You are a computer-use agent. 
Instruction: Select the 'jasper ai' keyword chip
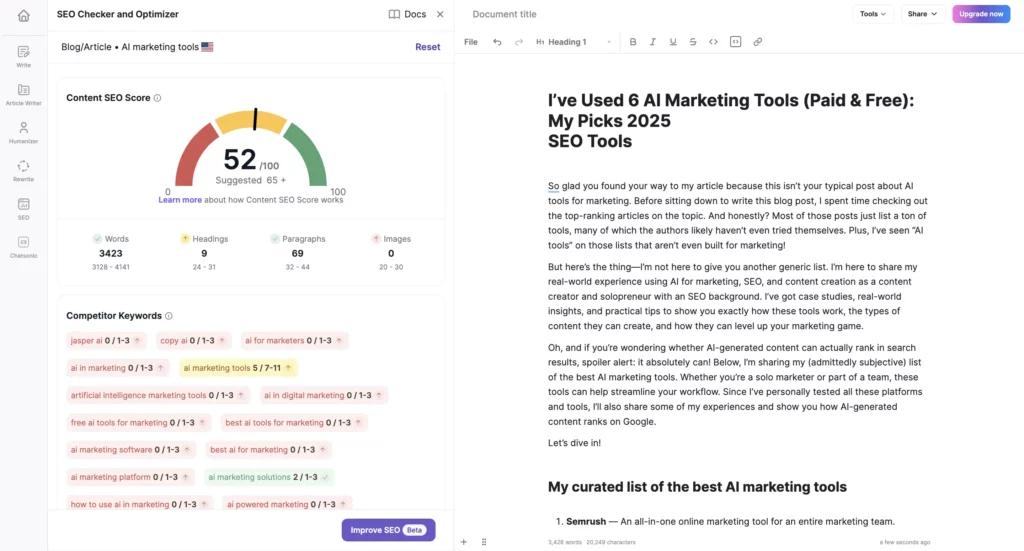pos(106,341)
